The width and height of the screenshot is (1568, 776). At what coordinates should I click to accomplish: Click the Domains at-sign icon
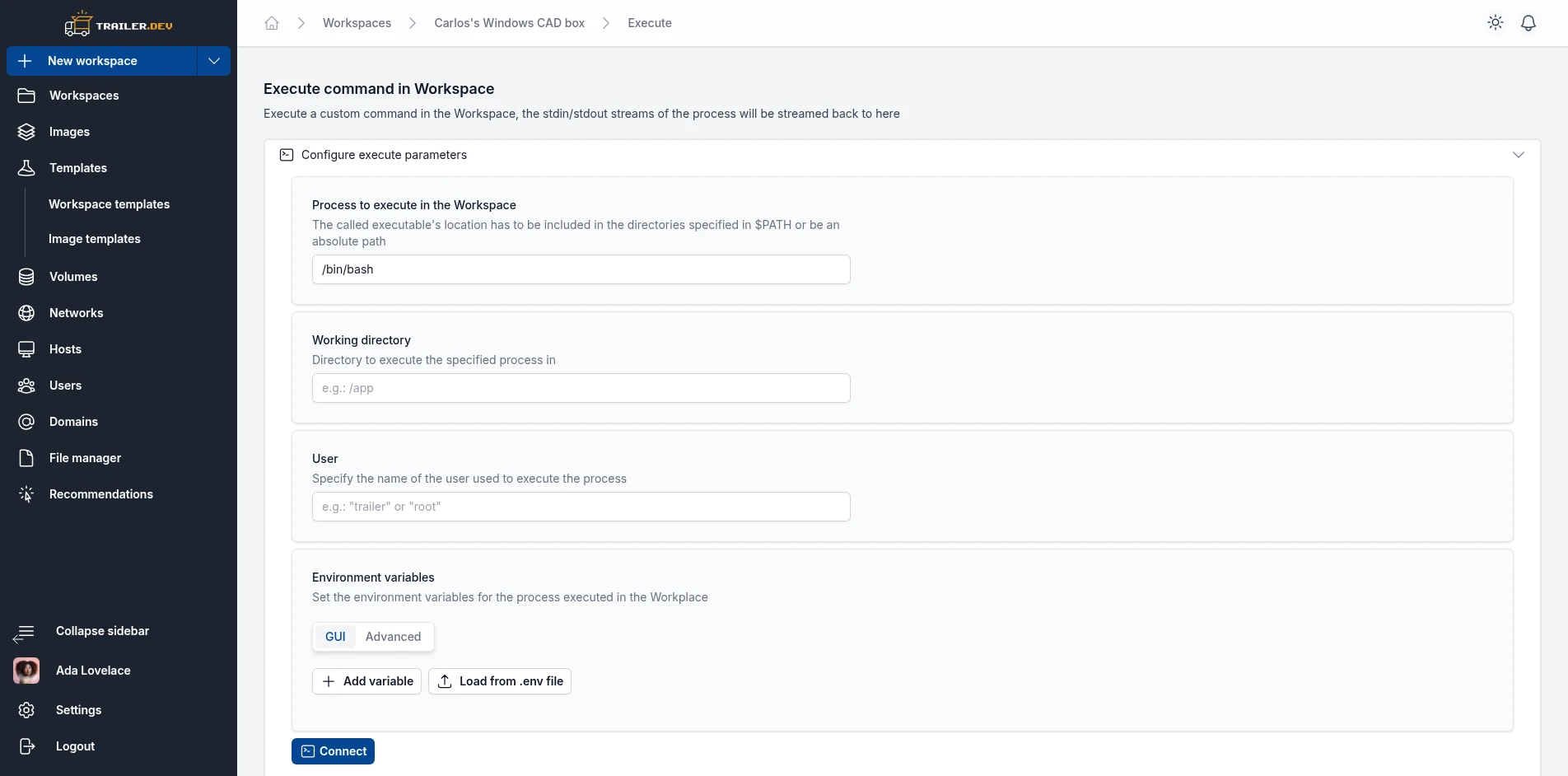[x=26, y=422]
